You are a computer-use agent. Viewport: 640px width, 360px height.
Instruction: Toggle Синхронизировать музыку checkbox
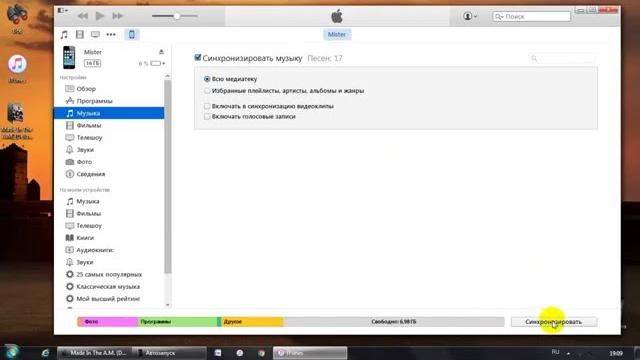(198, 58)
